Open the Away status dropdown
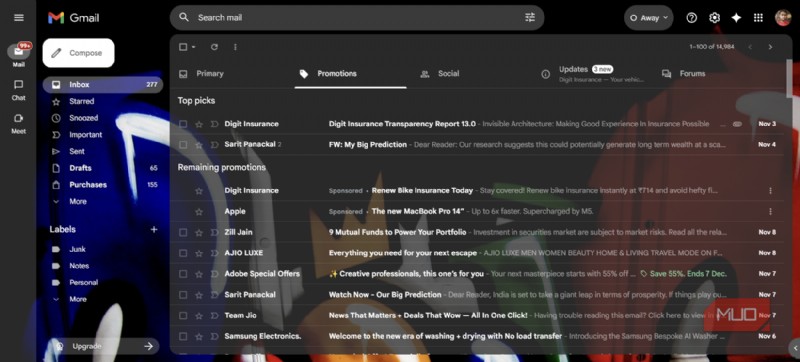Screen dimensions: 800x362 648,18
